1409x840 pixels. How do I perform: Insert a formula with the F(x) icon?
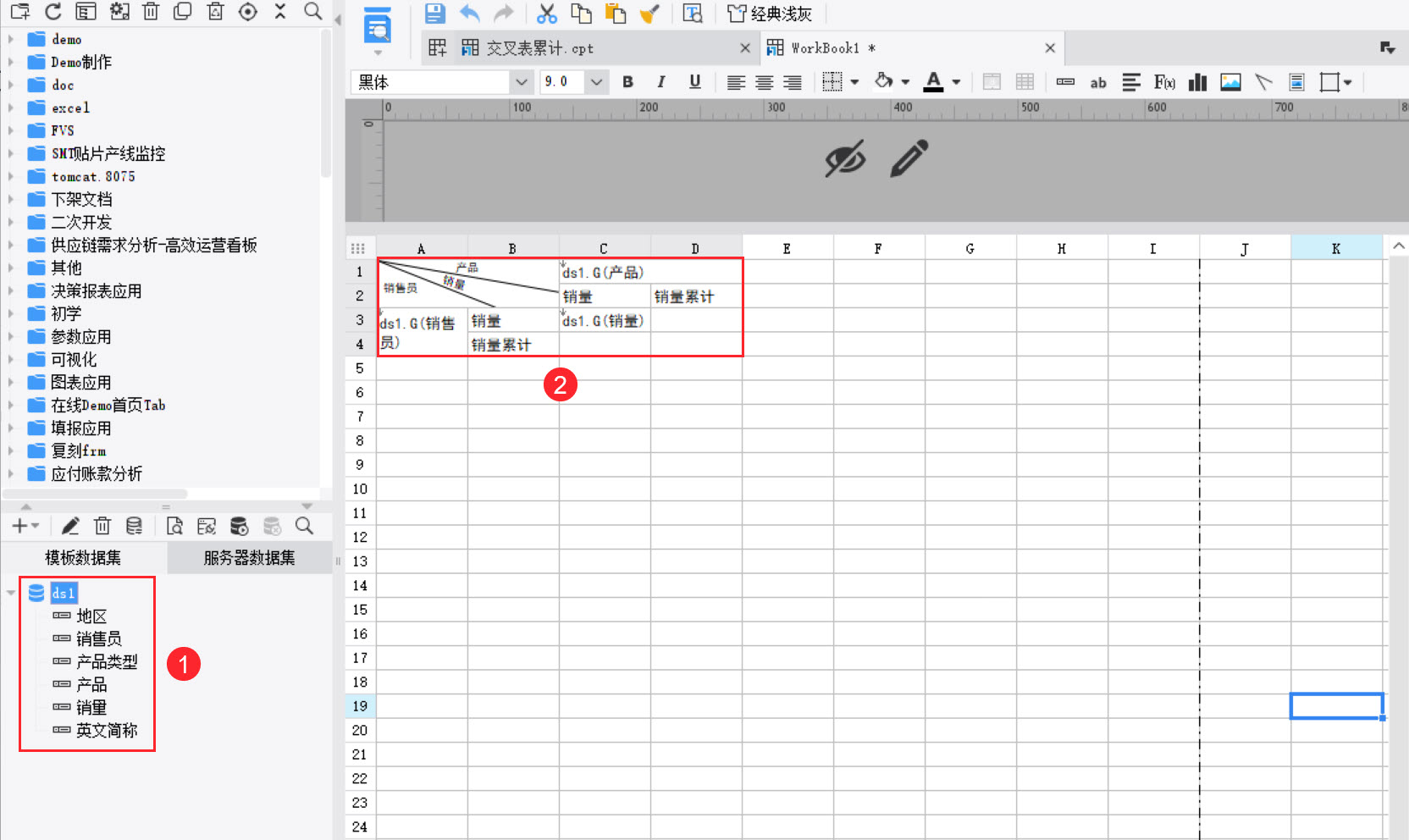pyautogui.click(x=1164, y=82)
